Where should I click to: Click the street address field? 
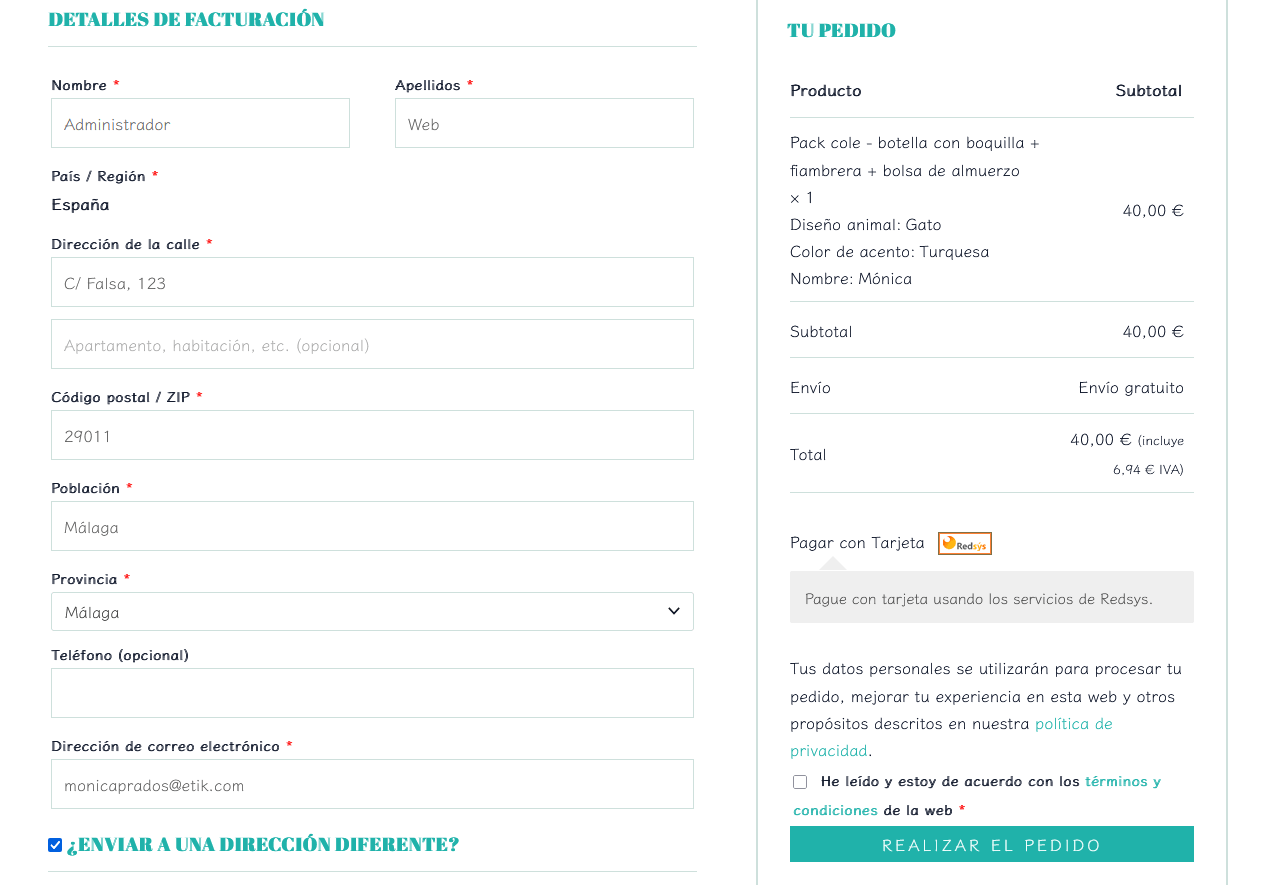372,283
